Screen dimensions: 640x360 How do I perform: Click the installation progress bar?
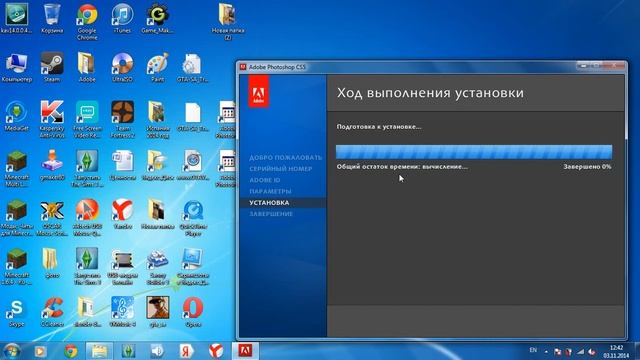point(474,152)
